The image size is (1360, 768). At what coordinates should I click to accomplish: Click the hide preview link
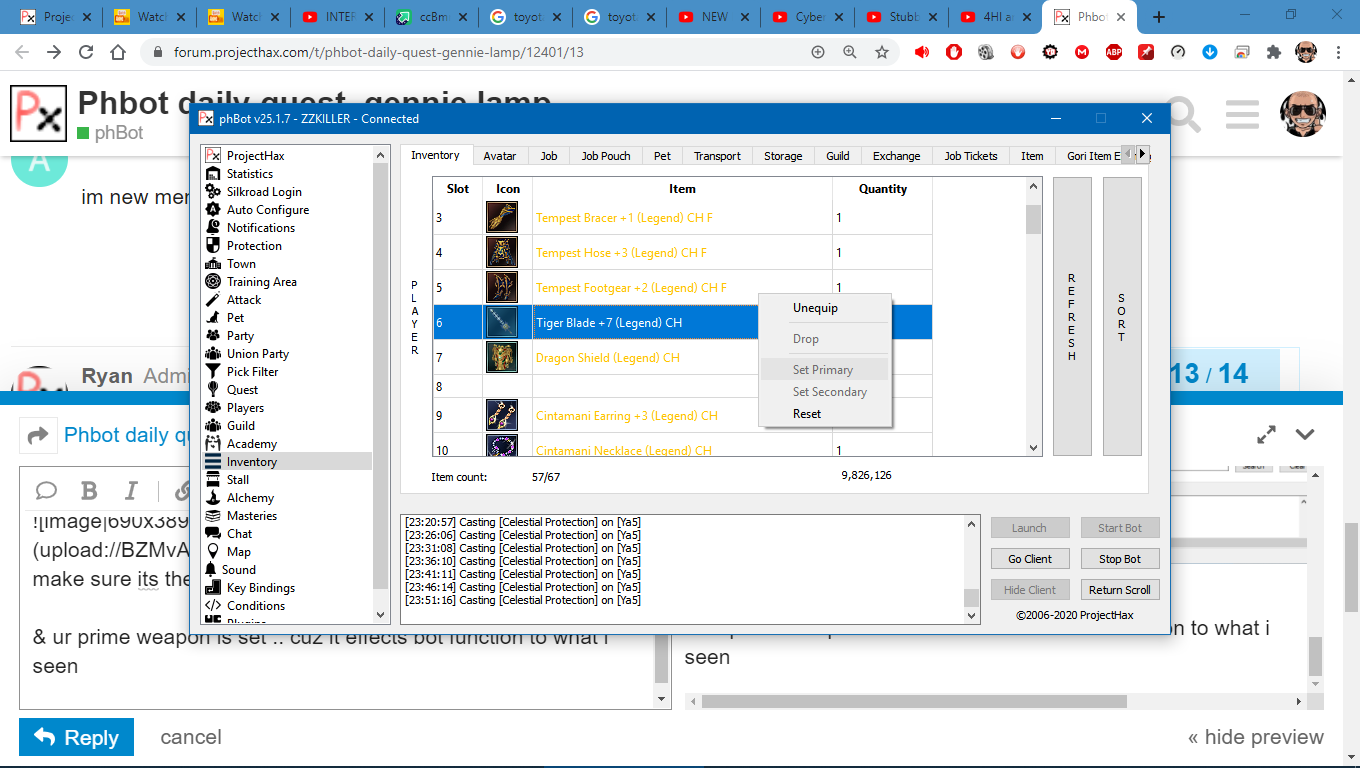coord(1255,738)
